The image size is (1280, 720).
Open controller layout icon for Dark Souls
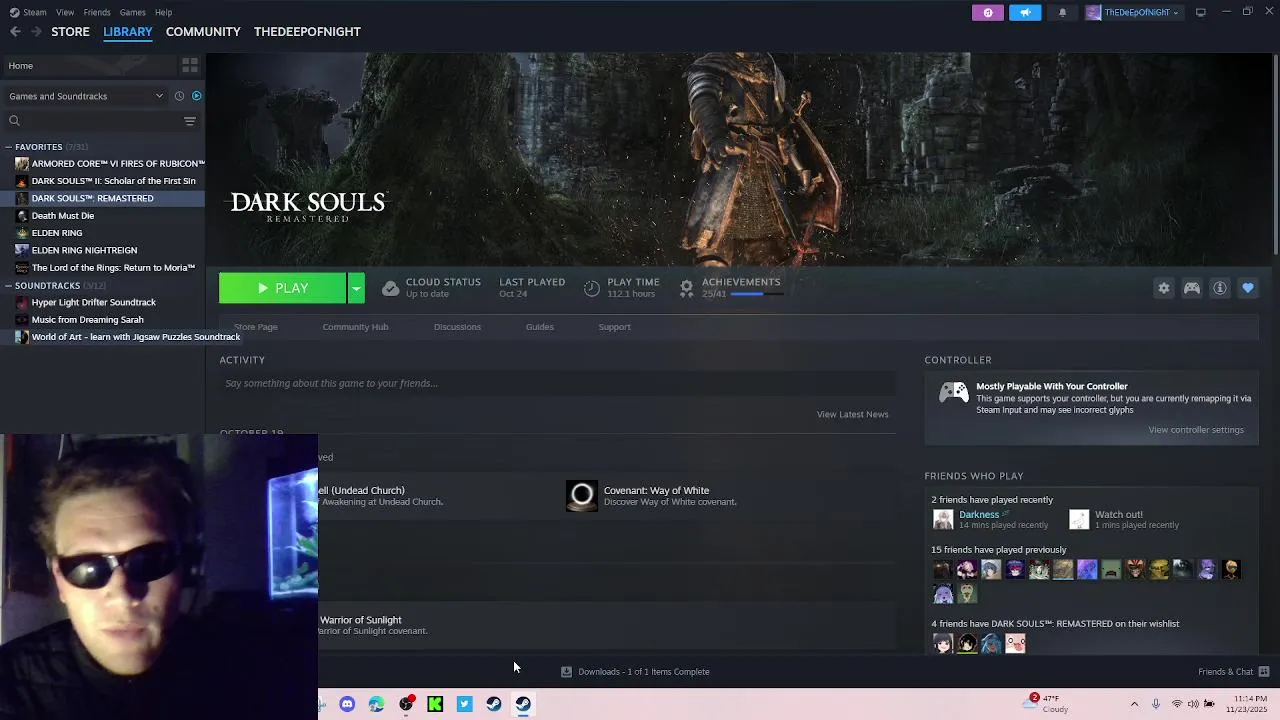pos(1192,288)
